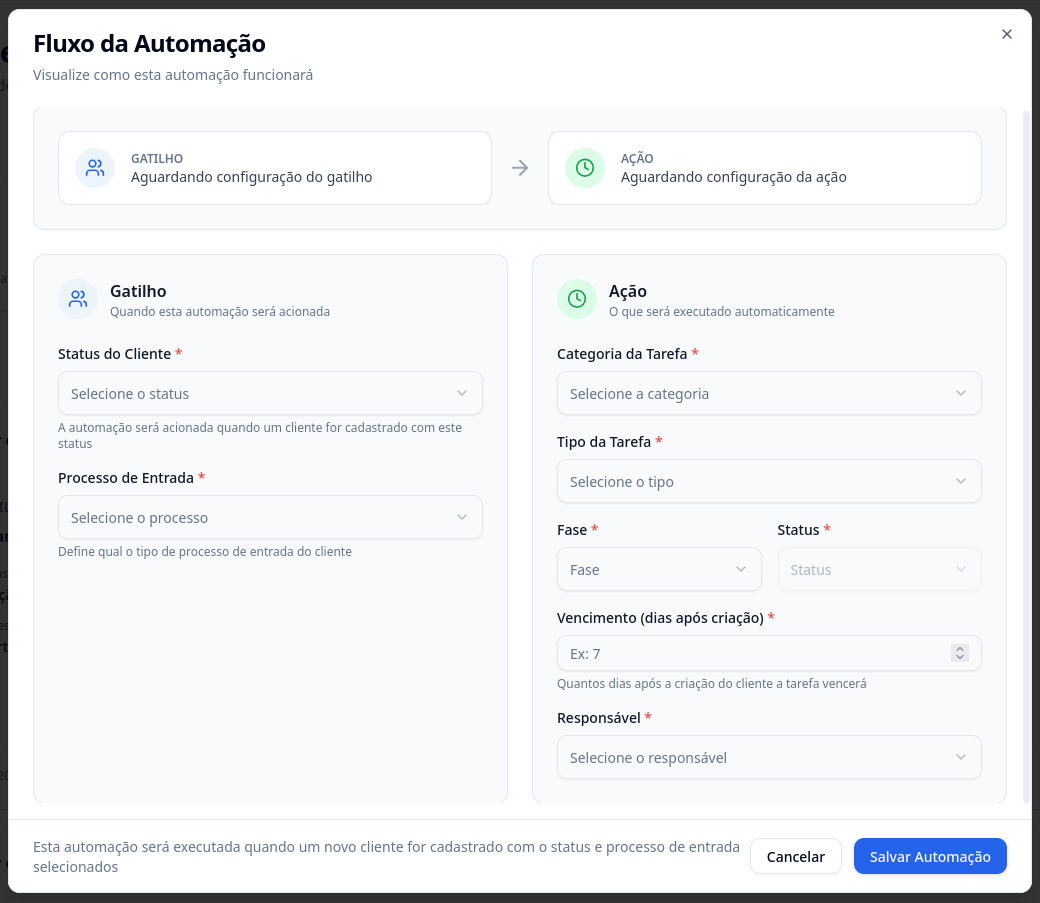Open the Status do Cliente dropdown

click(270, 394)
